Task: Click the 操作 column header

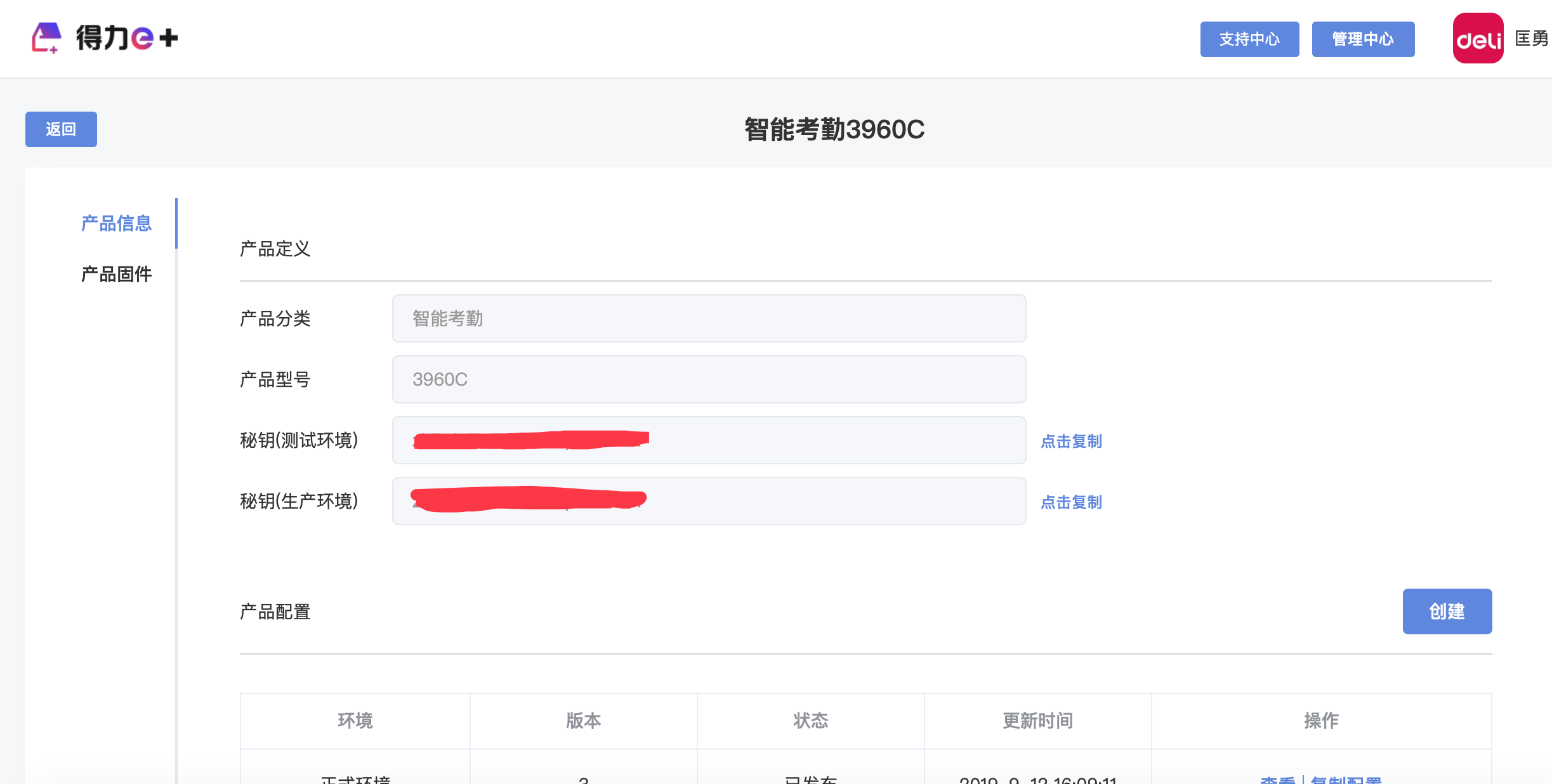Action: pyautogui.click(x=1321, y=721)
